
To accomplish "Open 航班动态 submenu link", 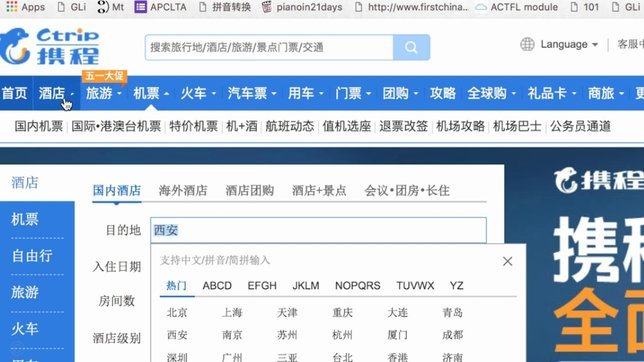I will tap(290, 126).
